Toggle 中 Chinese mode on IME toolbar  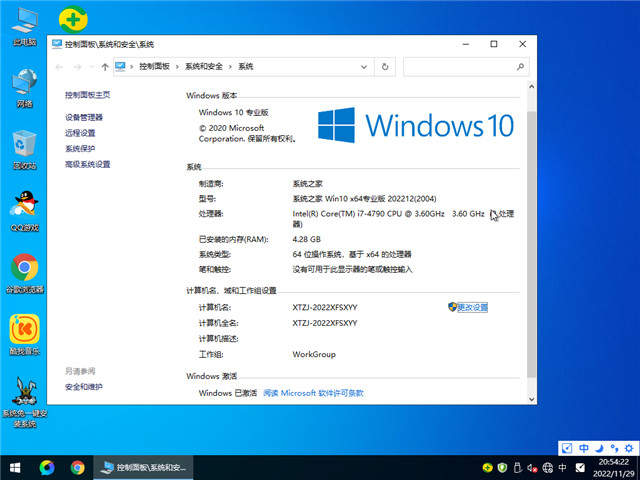pyautogui.click(x=584, y=448)
